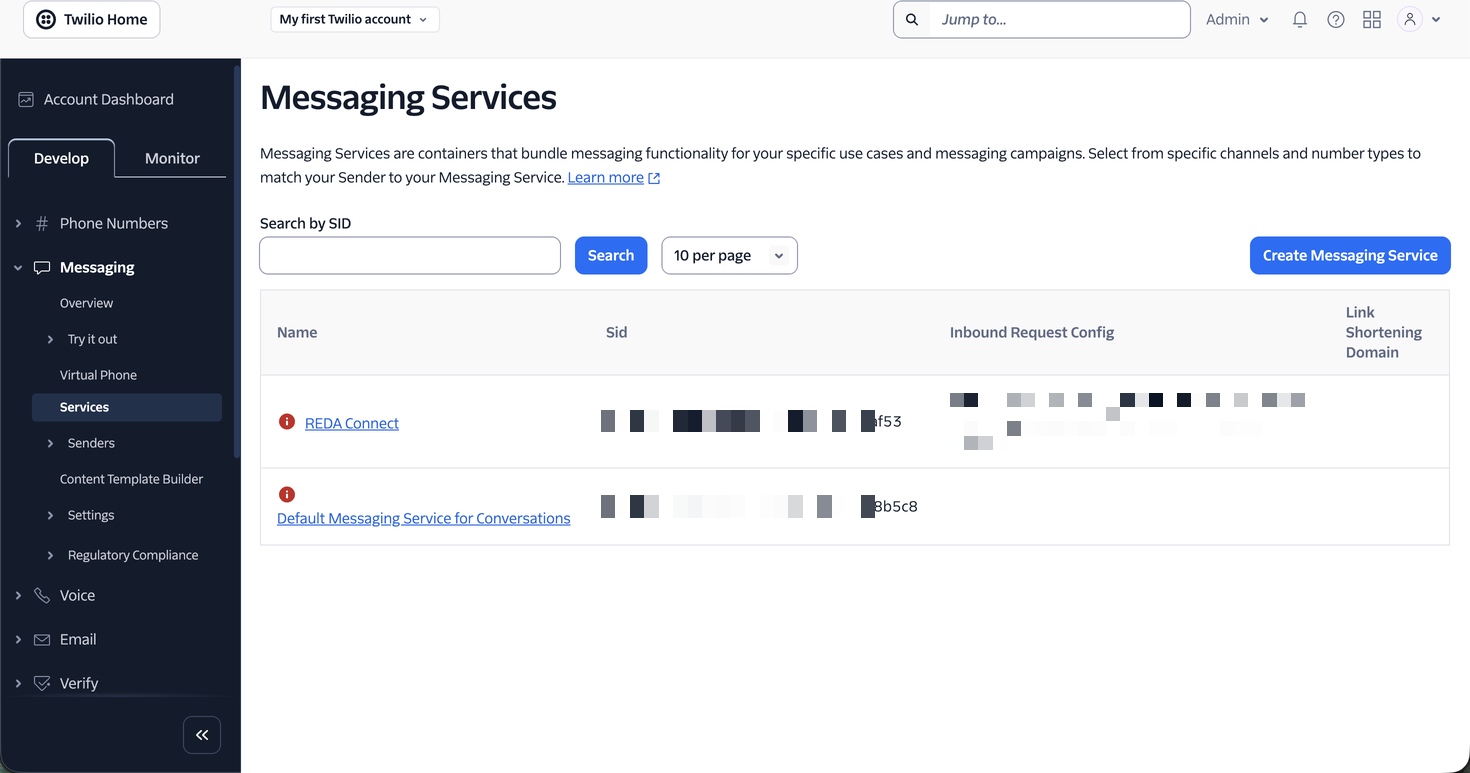Click the REDA Connect error icon
The height and width of the screenshot is (773, 1470).
pyautogui.click(x=287, y=422)
